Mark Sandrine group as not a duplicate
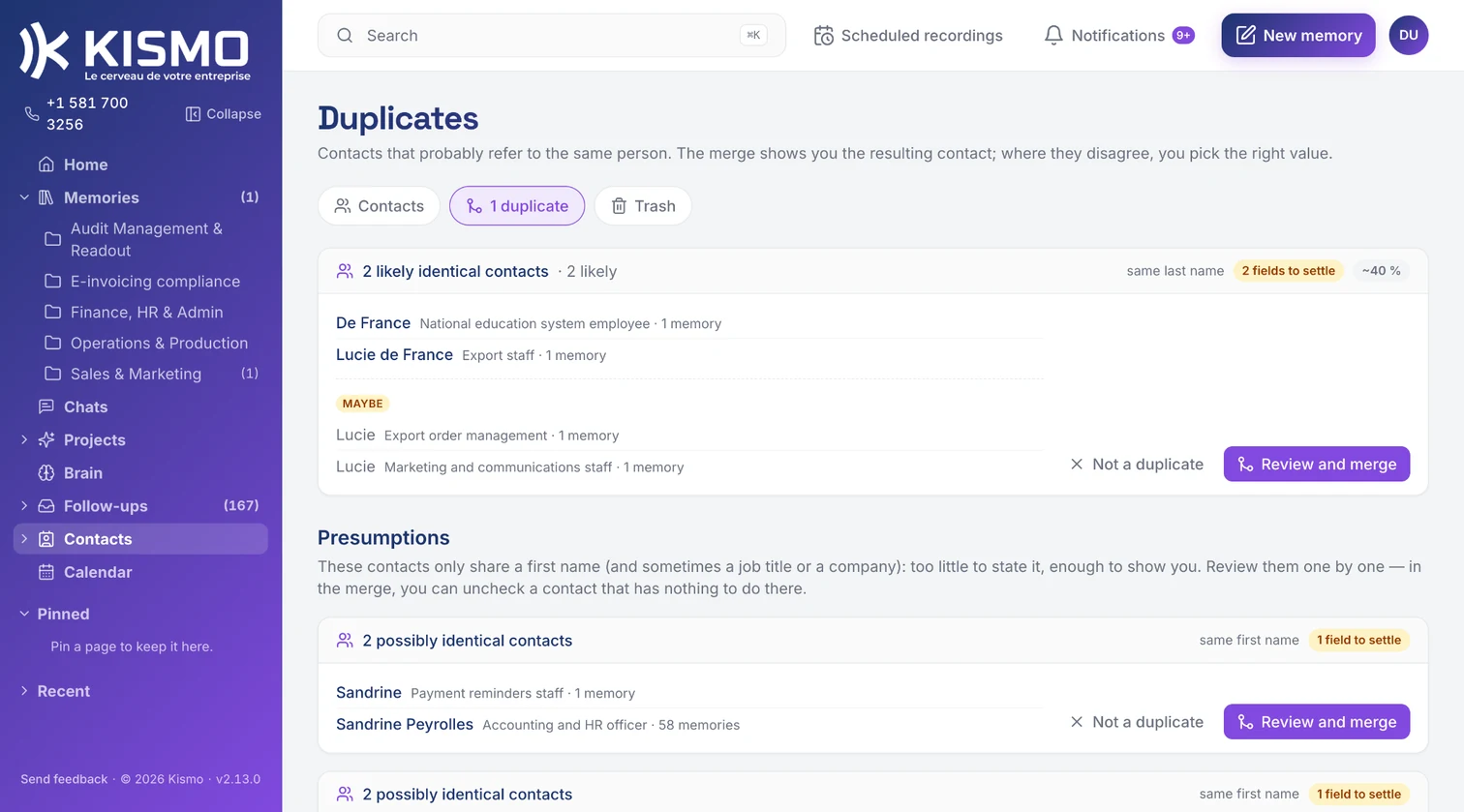Image resolution: width=1464 pixels, height=812 pixels. coord(1137,722)
